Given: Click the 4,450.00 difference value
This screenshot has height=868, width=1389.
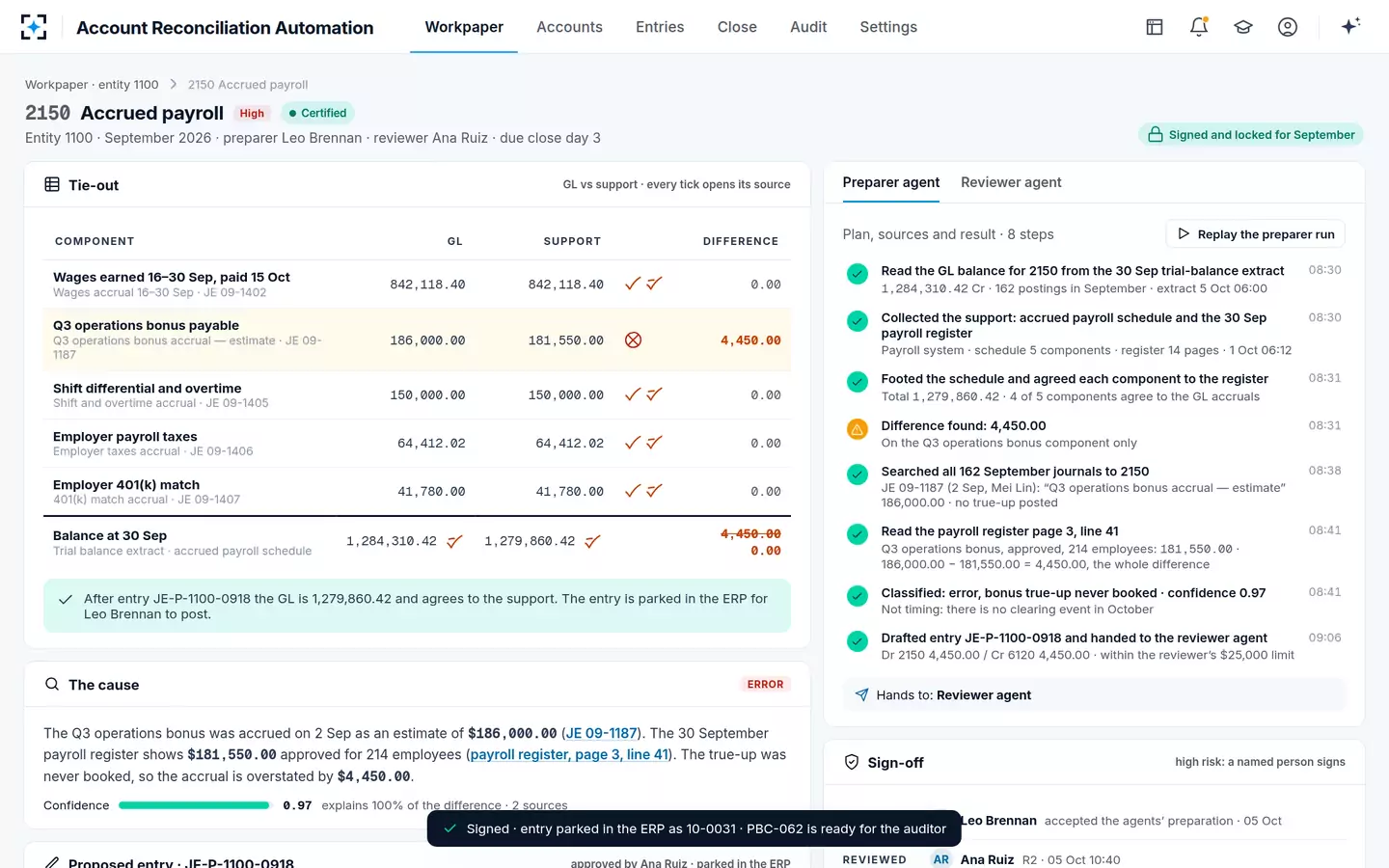Looking at the screenshot, I should coord(750,340).
